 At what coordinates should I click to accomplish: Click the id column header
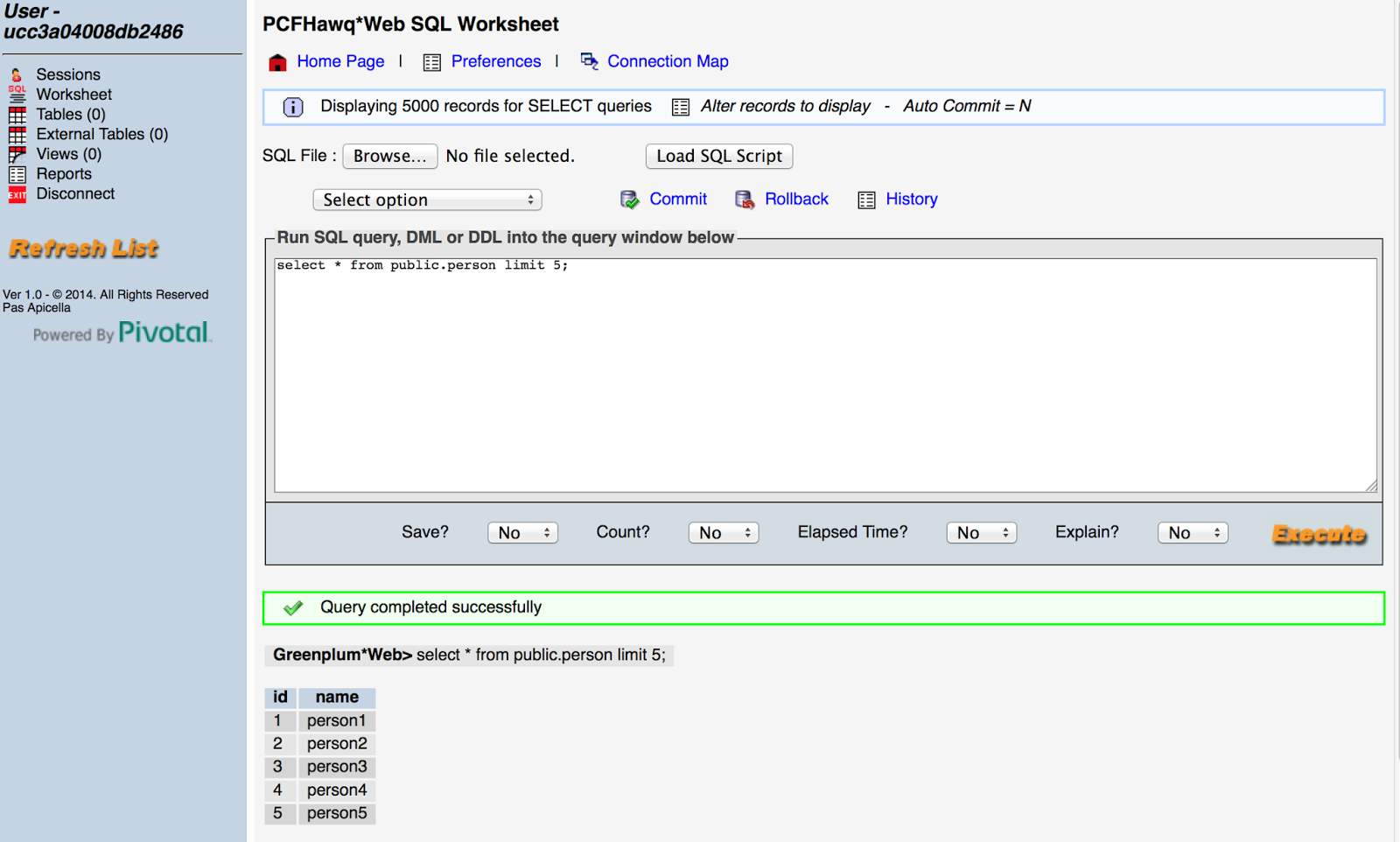280,698
